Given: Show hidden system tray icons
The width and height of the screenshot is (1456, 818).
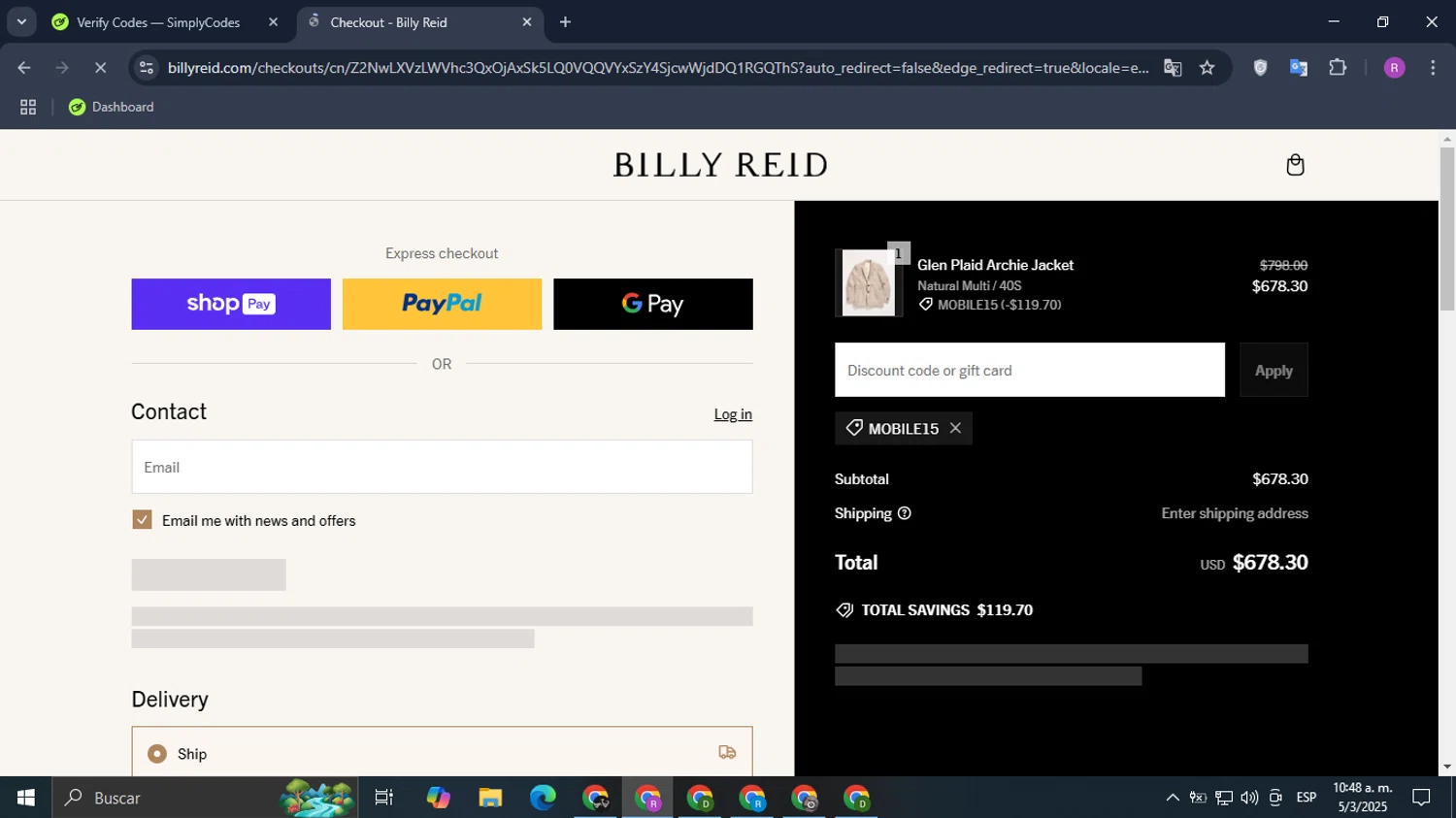Looking at the screenshot, I should point(1173,798).
